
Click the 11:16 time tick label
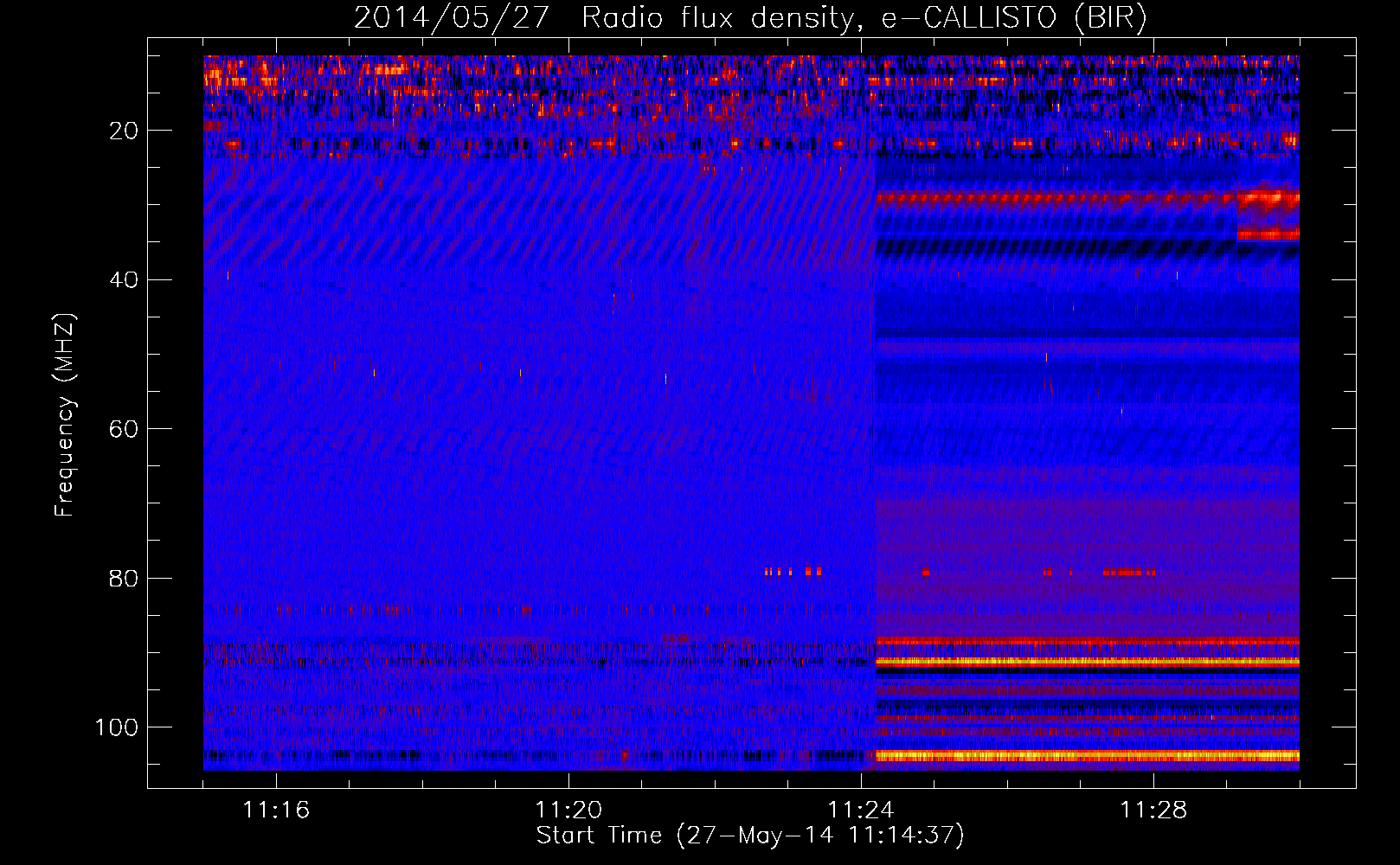coord(276,811)
